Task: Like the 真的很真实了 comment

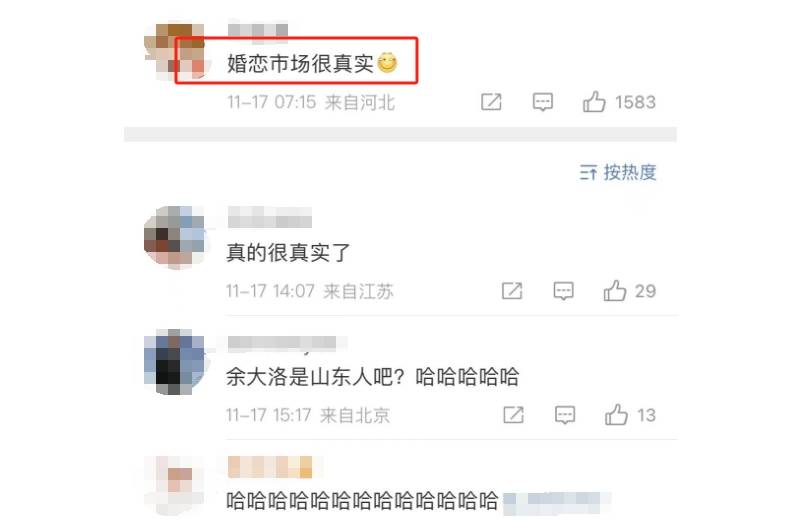Action: [x=615, y=291]
